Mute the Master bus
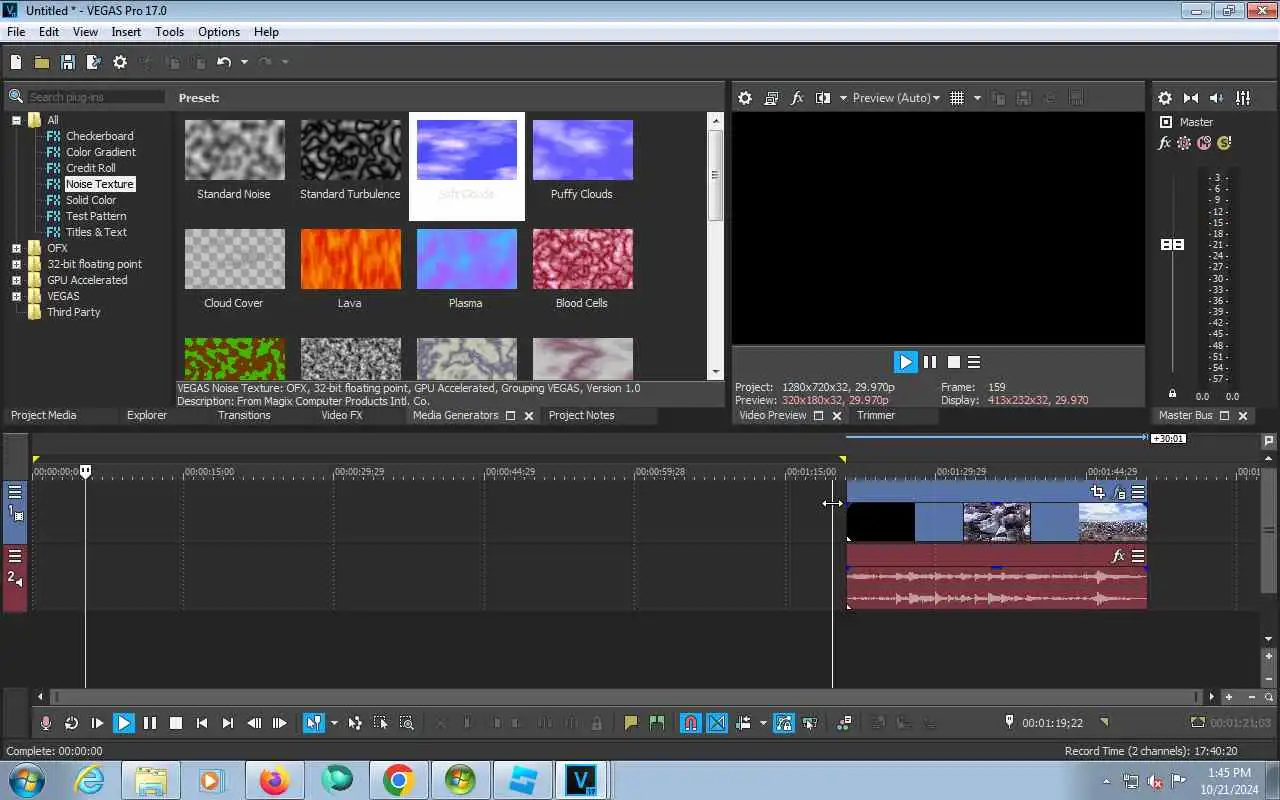Viewport: 1280px width, 800px height. coord(1204,143)
